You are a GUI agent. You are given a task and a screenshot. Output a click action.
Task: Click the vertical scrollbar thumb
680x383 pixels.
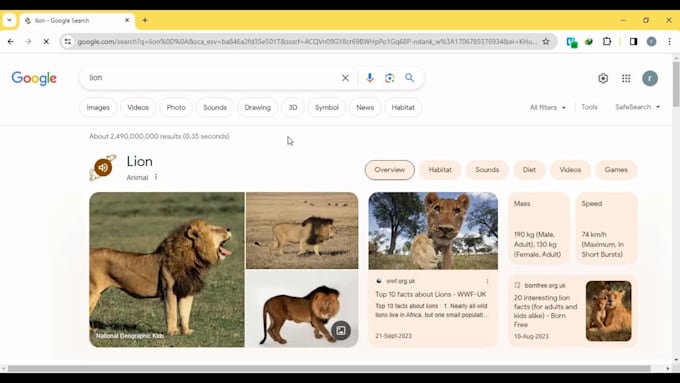[x=676, y=84]
